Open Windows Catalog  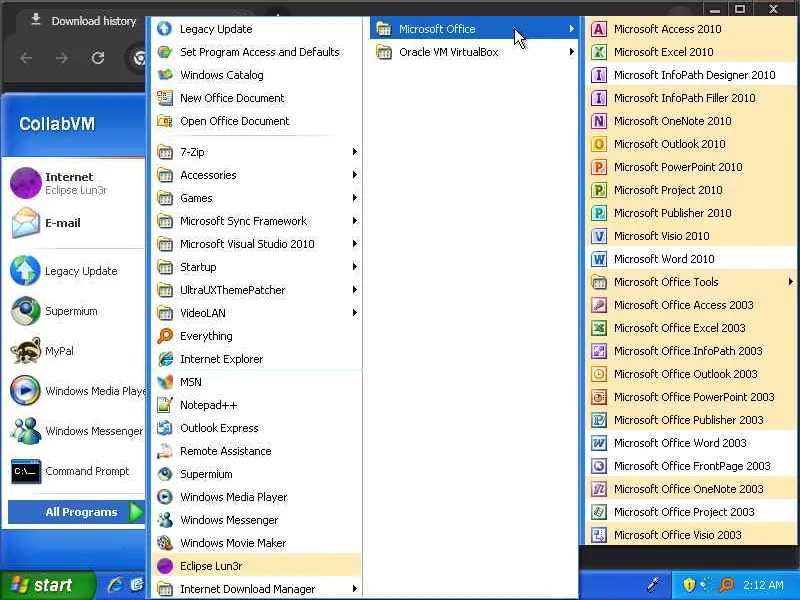(257, 75)
